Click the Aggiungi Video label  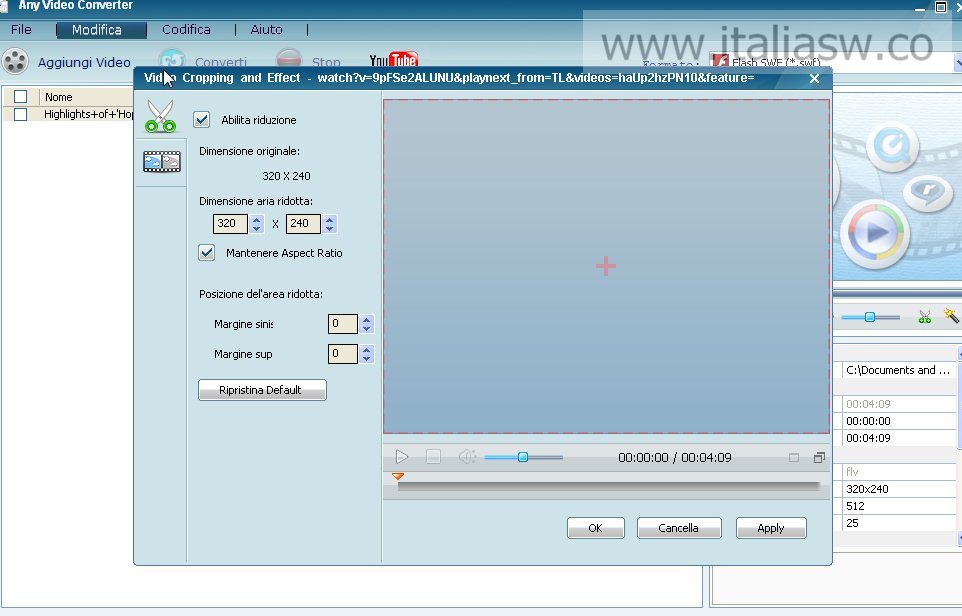(x=84, y=62)
